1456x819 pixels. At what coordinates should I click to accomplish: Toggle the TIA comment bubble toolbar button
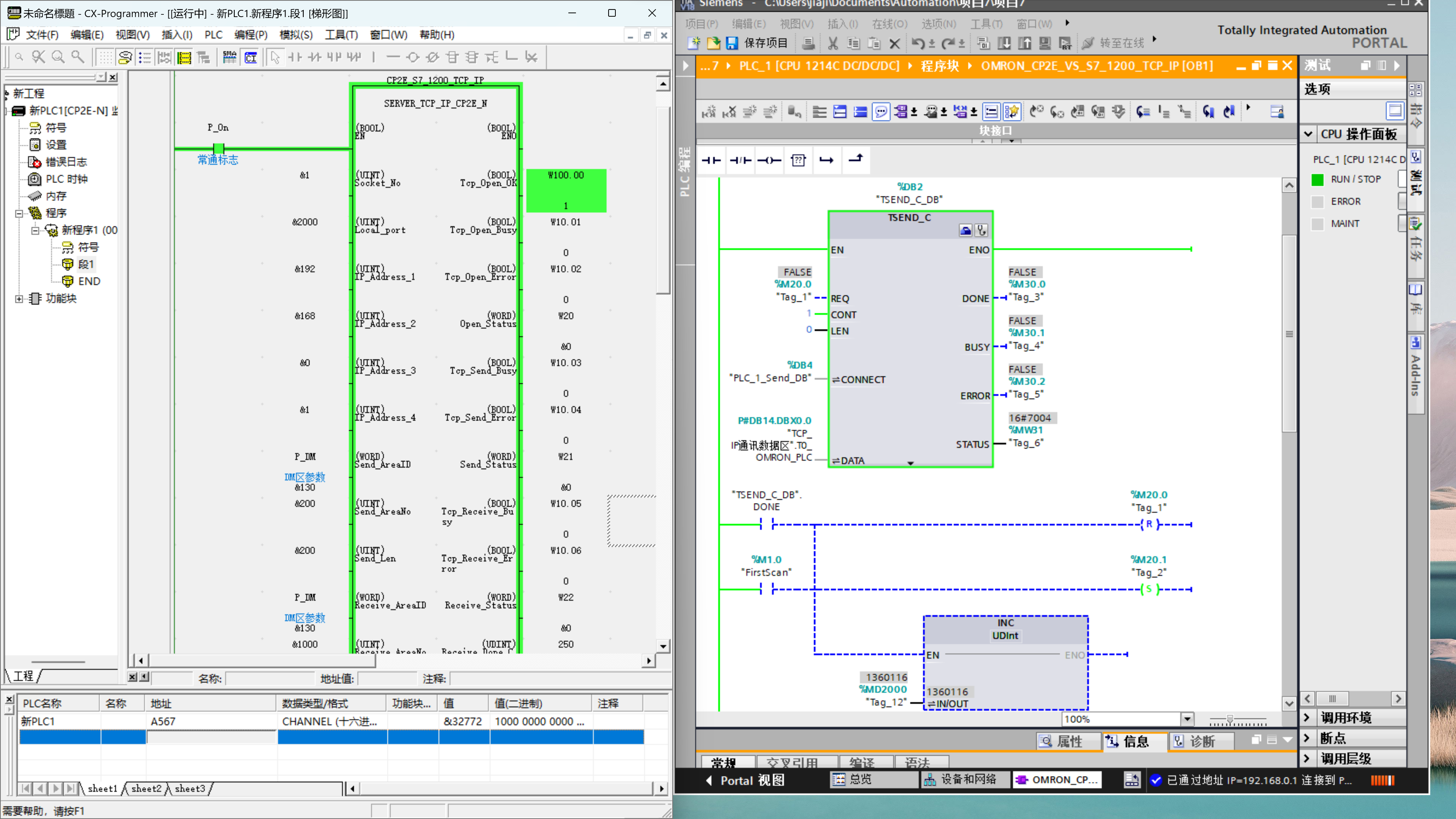tap(880, 112)
